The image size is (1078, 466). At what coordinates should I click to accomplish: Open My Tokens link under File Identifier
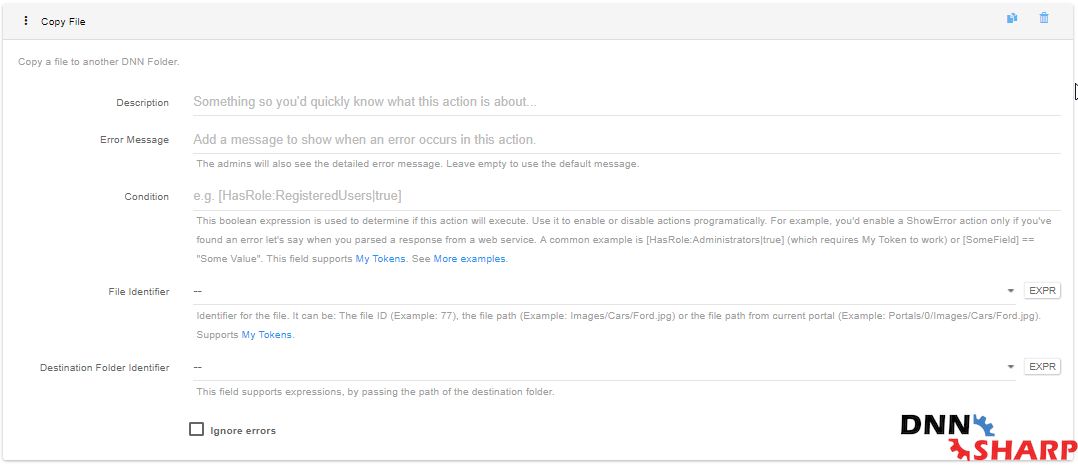(x=267, y=335)
